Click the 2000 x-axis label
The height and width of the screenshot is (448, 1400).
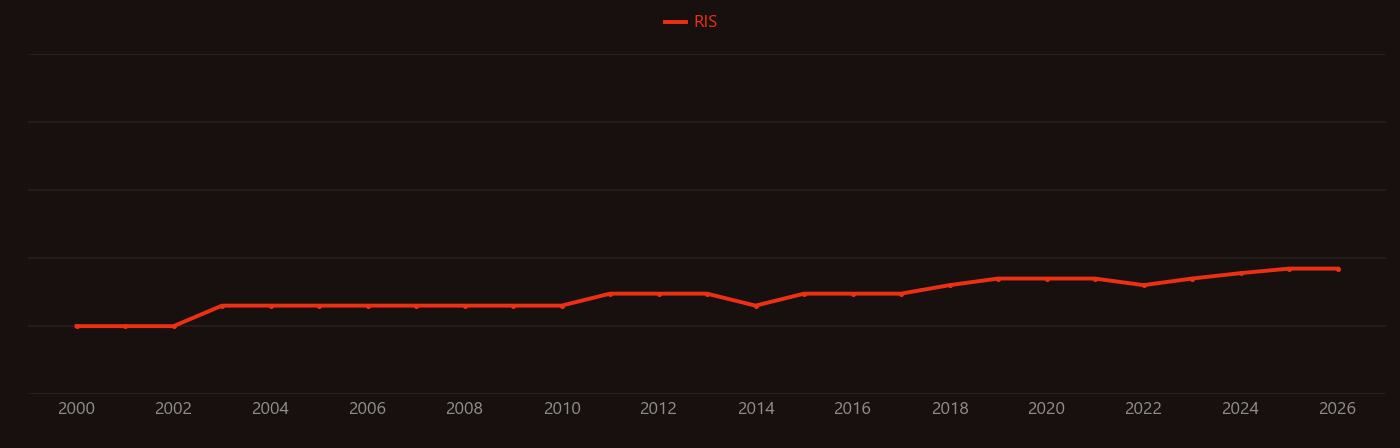point(77,409)
